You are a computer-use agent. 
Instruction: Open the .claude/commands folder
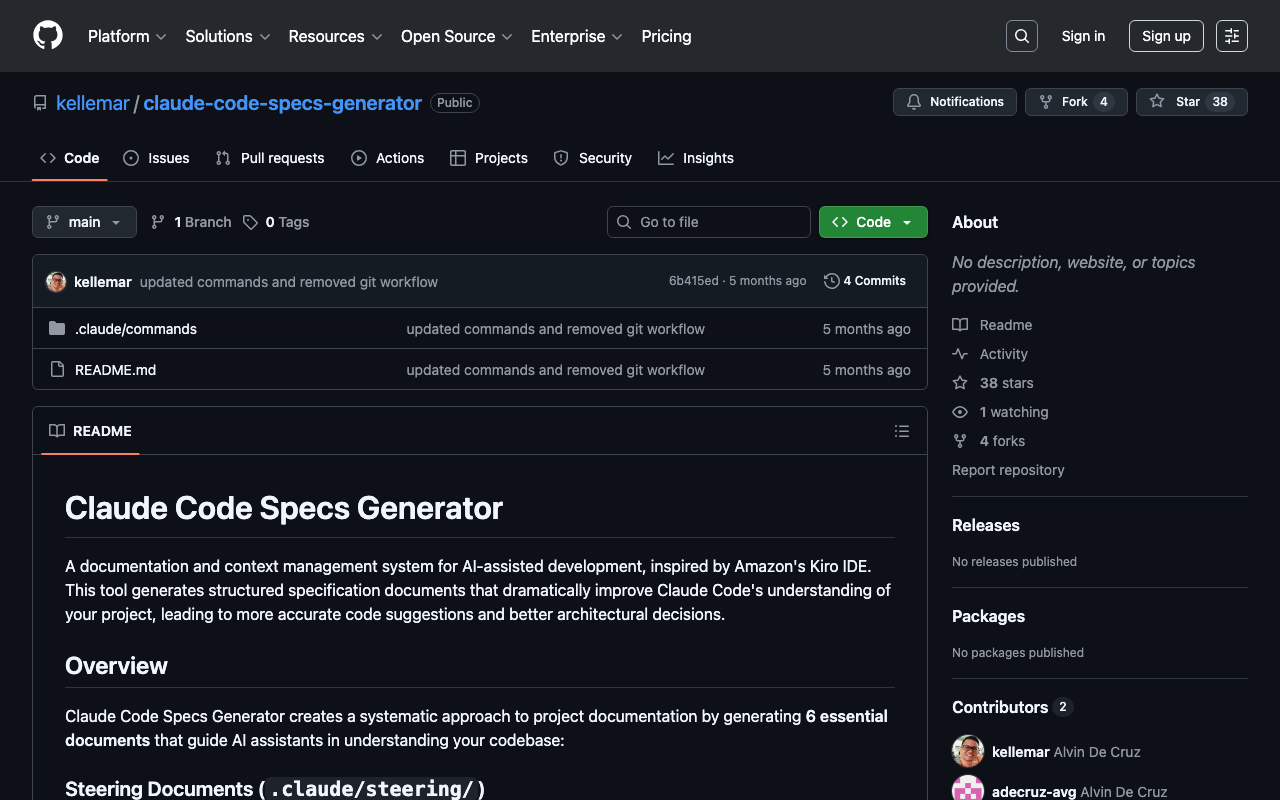pyautogui.click(x=135, y=329)
